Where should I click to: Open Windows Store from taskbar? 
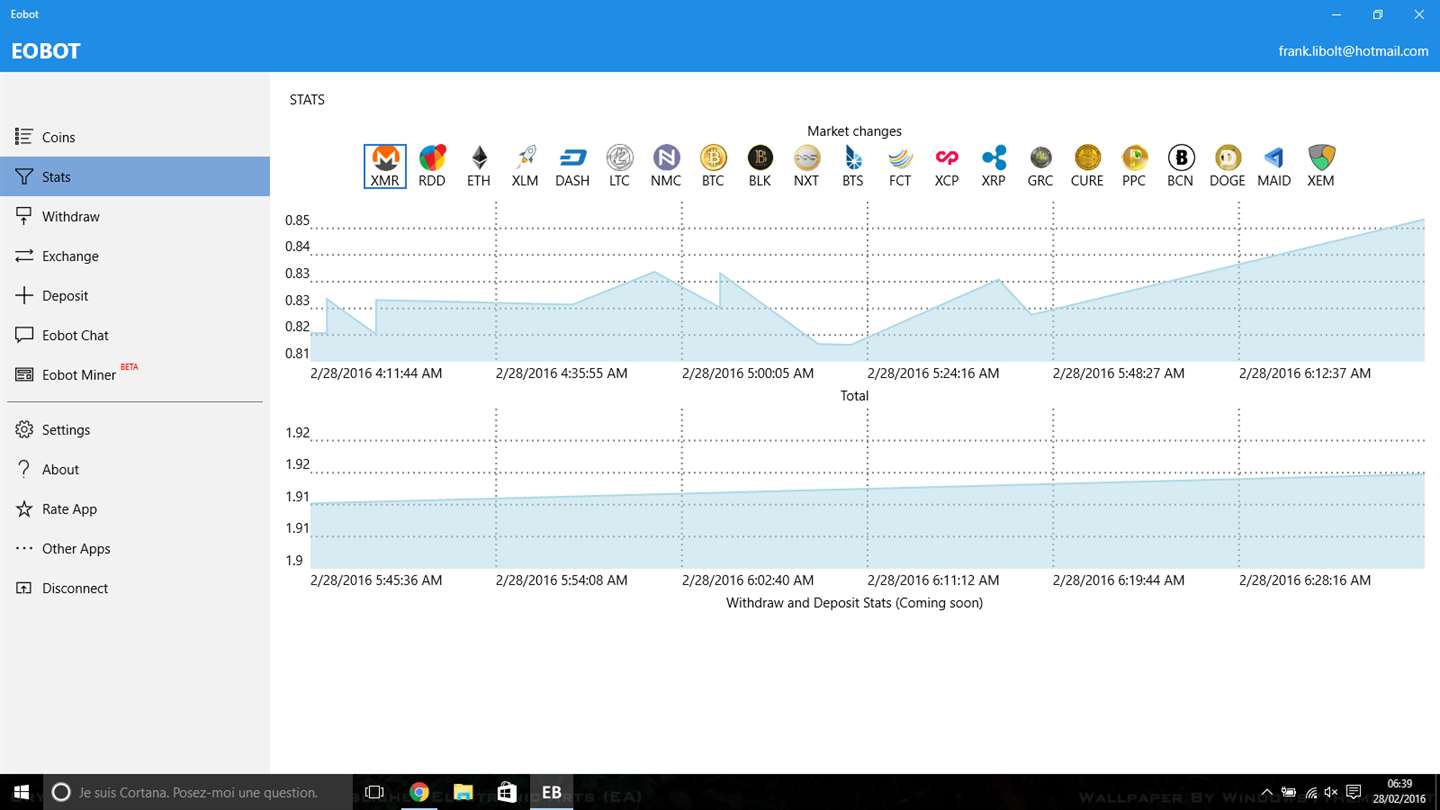(507, 792)
